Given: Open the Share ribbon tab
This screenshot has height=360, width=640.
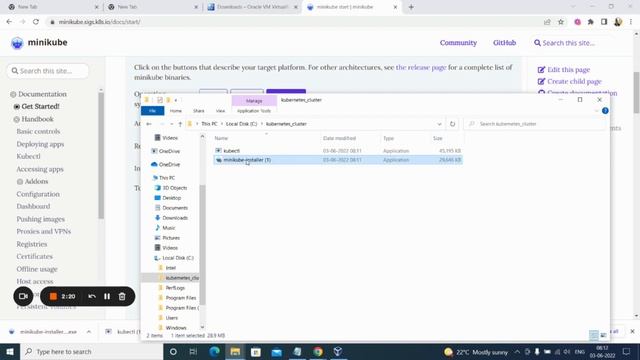Looking at the screenshot, I should point(199,111).
